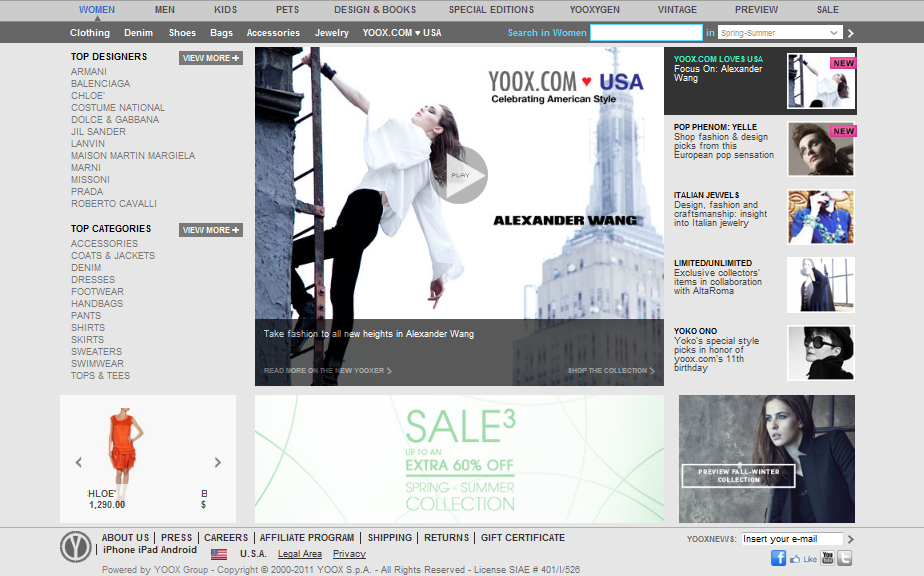Viewport: 924px width, 576px height.
Task: Open the Facebook page via Facebook icon
Action: pos(778,558)
